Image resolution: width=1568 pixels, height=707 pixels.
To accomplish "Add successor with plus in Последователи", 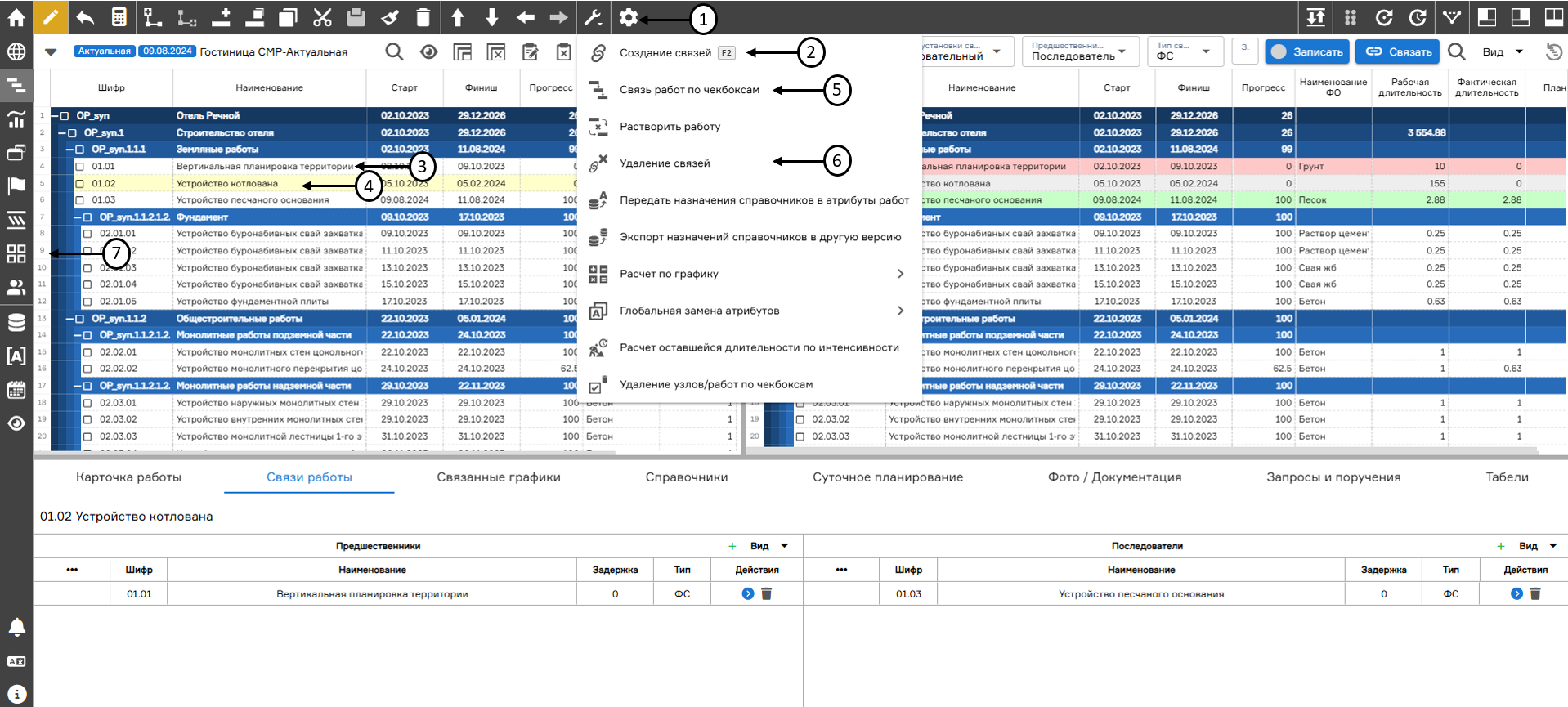I will click(x=1501, y=546).
